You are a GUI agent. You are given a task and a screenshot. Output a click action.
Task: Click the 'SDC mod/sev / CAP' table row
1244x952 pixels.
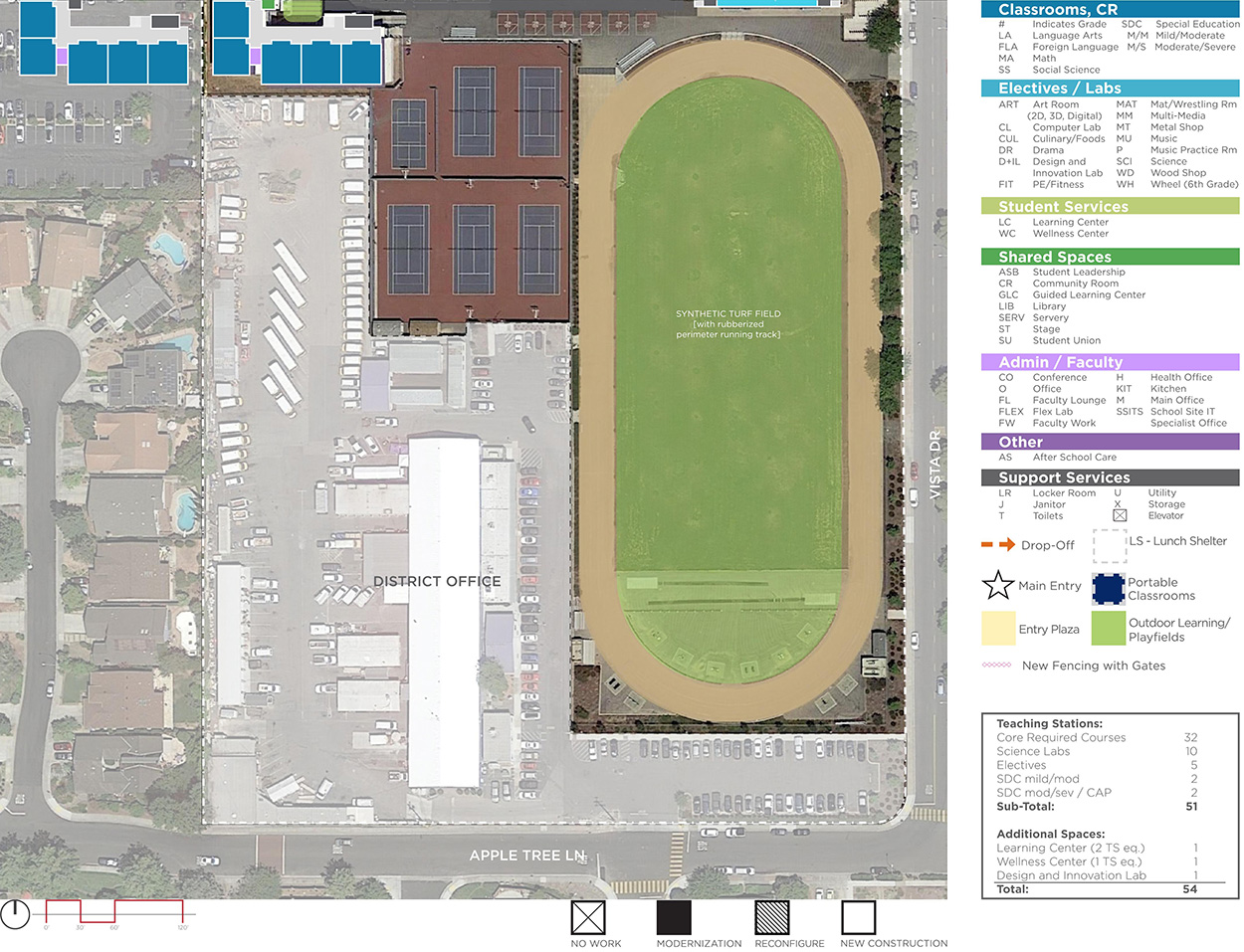[x=1098, y=793]
